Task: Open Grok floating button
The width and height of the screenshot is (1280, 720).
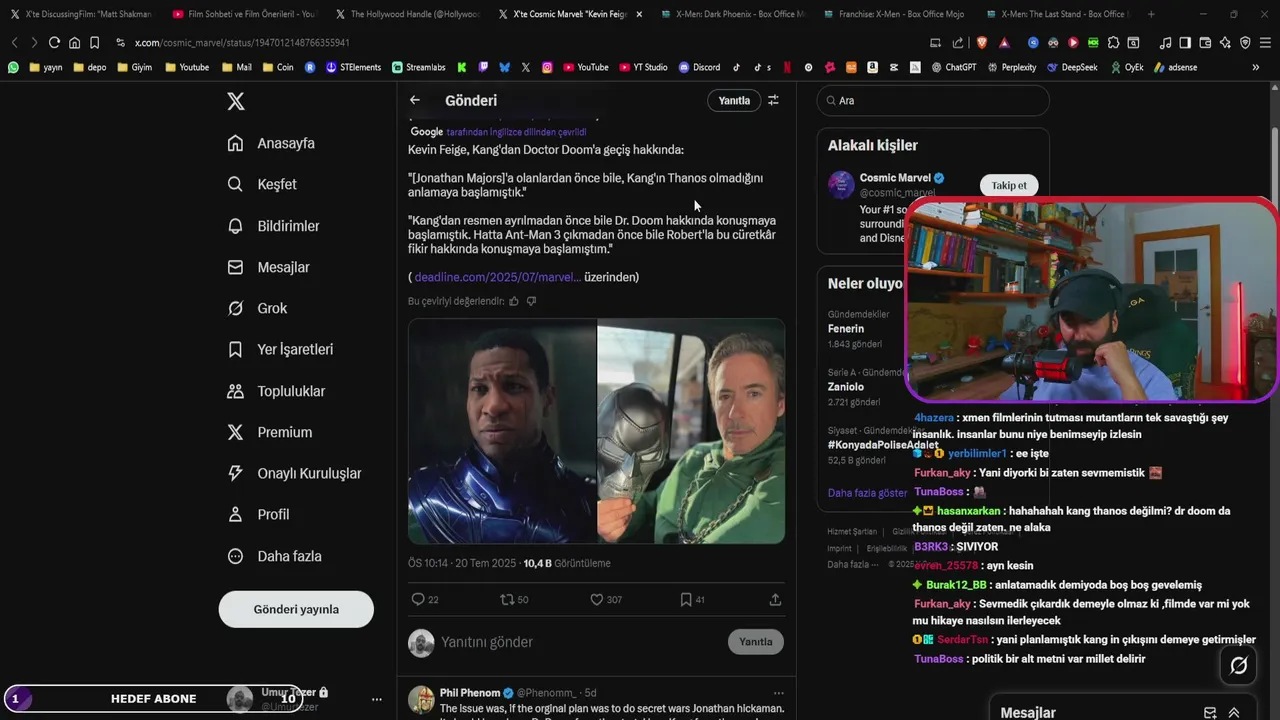Action: coord(1238,665)
